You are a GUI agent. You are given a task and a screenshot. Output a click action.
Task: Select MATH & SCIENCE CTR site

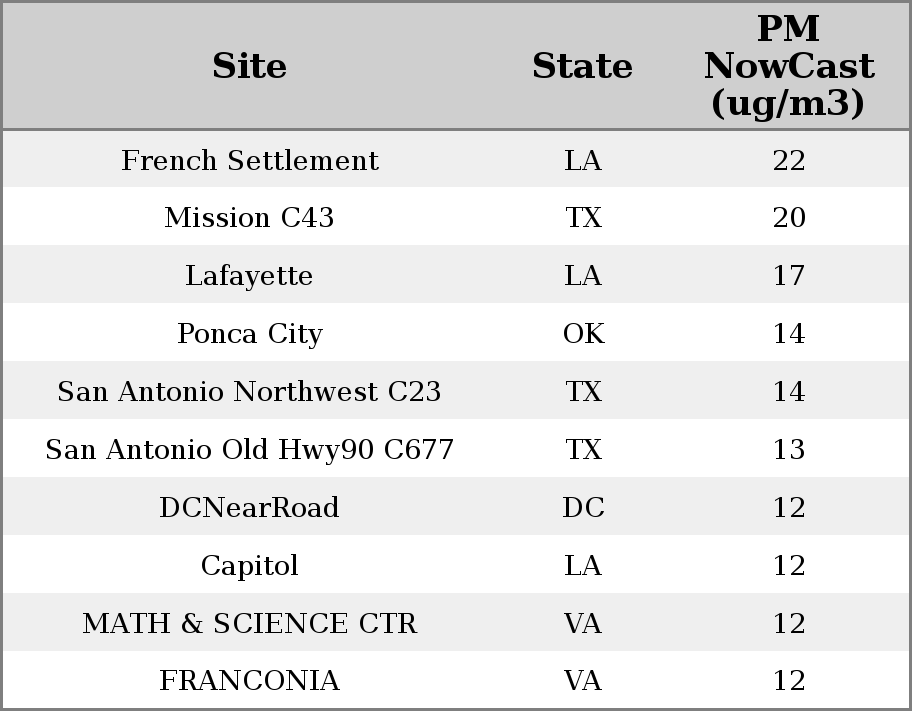[249, 624]
